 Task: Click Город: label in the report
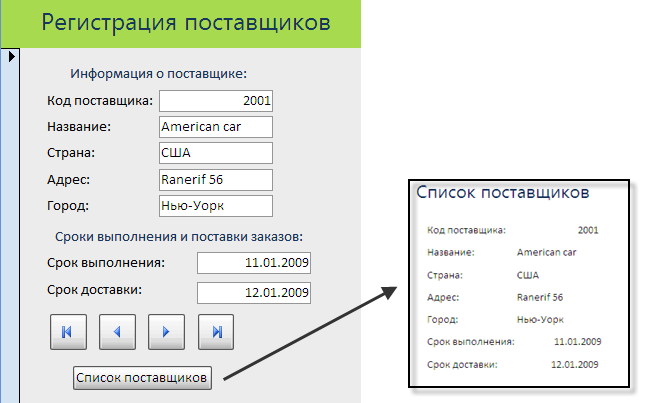(x=442, y=320)
